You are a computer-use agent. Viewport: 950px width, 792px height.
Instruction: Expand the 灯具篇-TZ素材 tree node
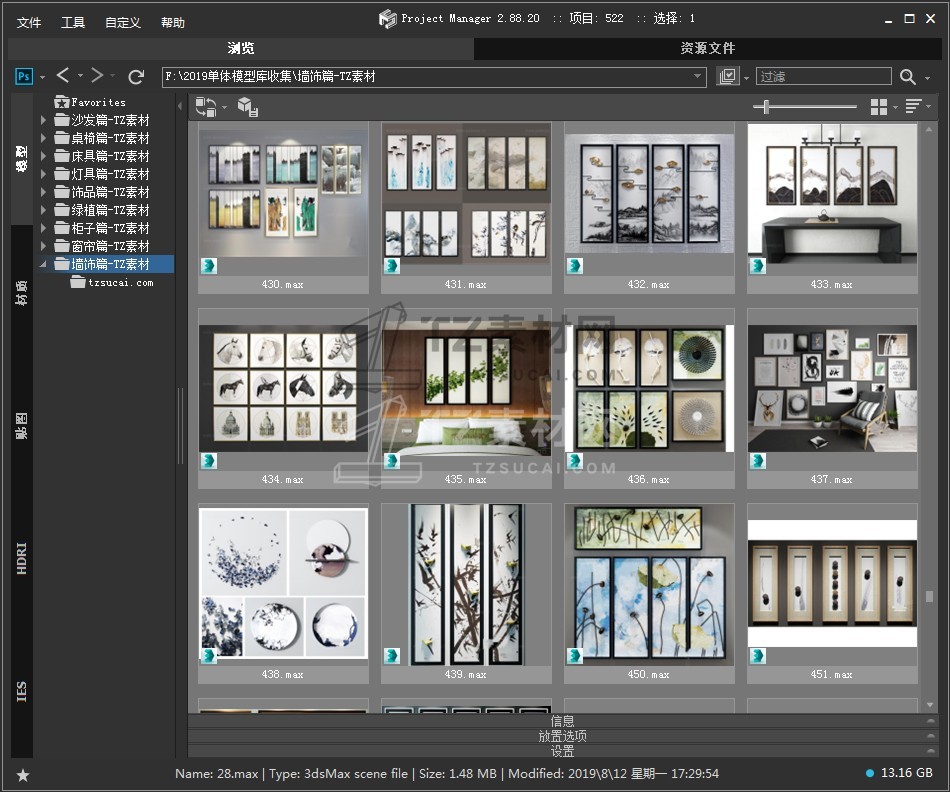[43, 174]
